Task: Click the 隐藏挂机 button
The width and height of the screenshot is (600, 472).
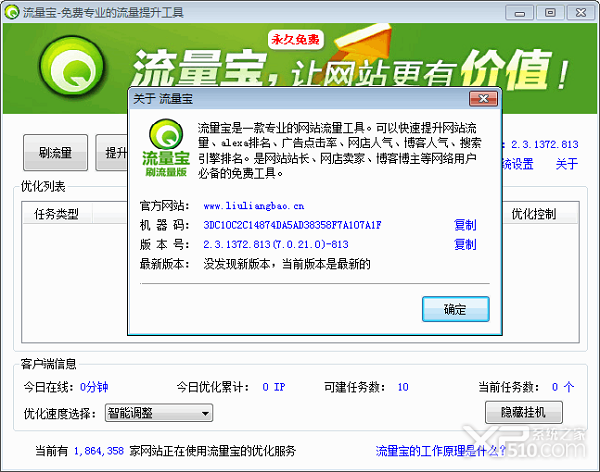Action: 524,412
